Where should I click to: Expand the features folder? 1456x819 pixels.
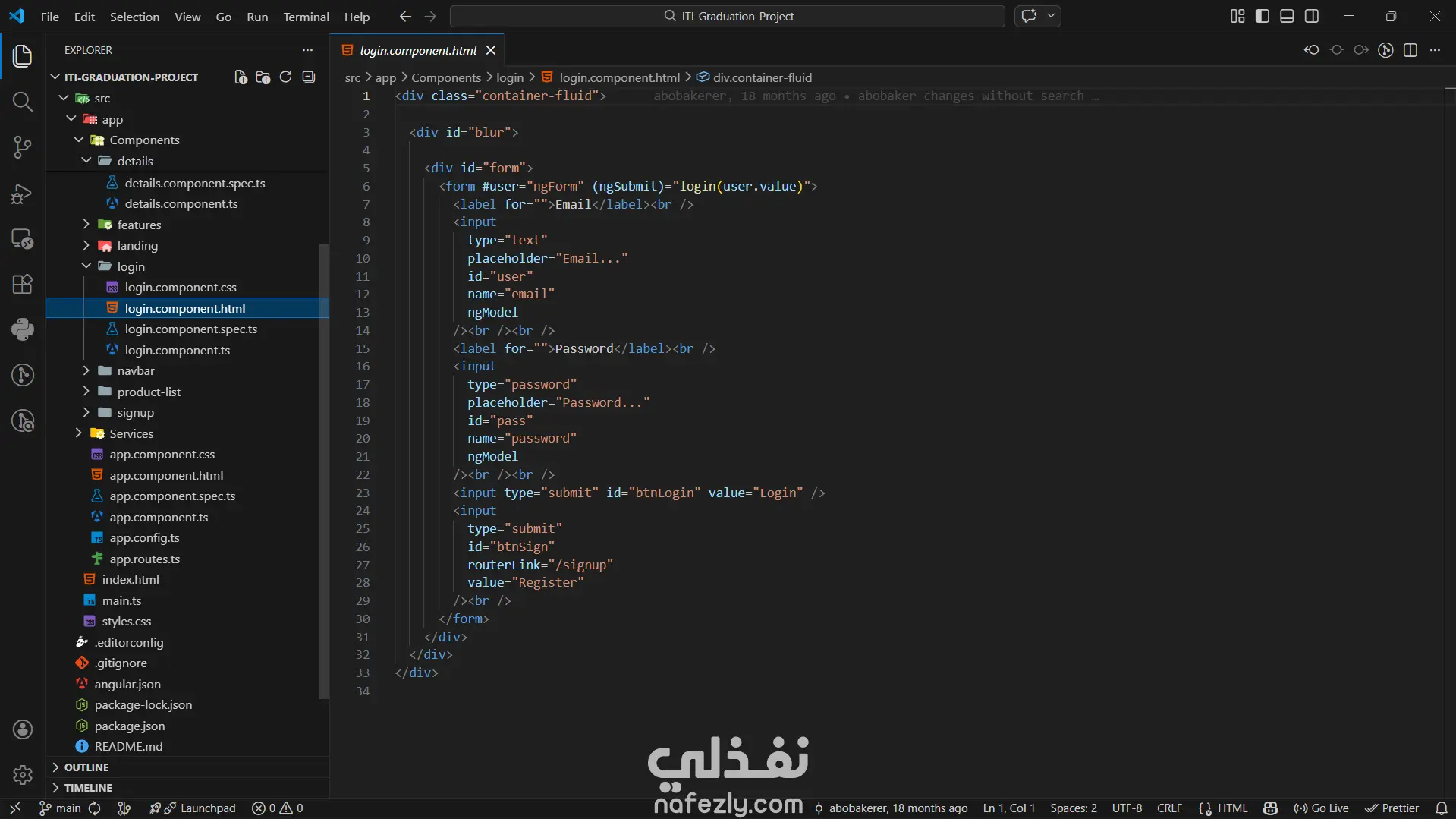pyautogui.click(x=86, y=225)
